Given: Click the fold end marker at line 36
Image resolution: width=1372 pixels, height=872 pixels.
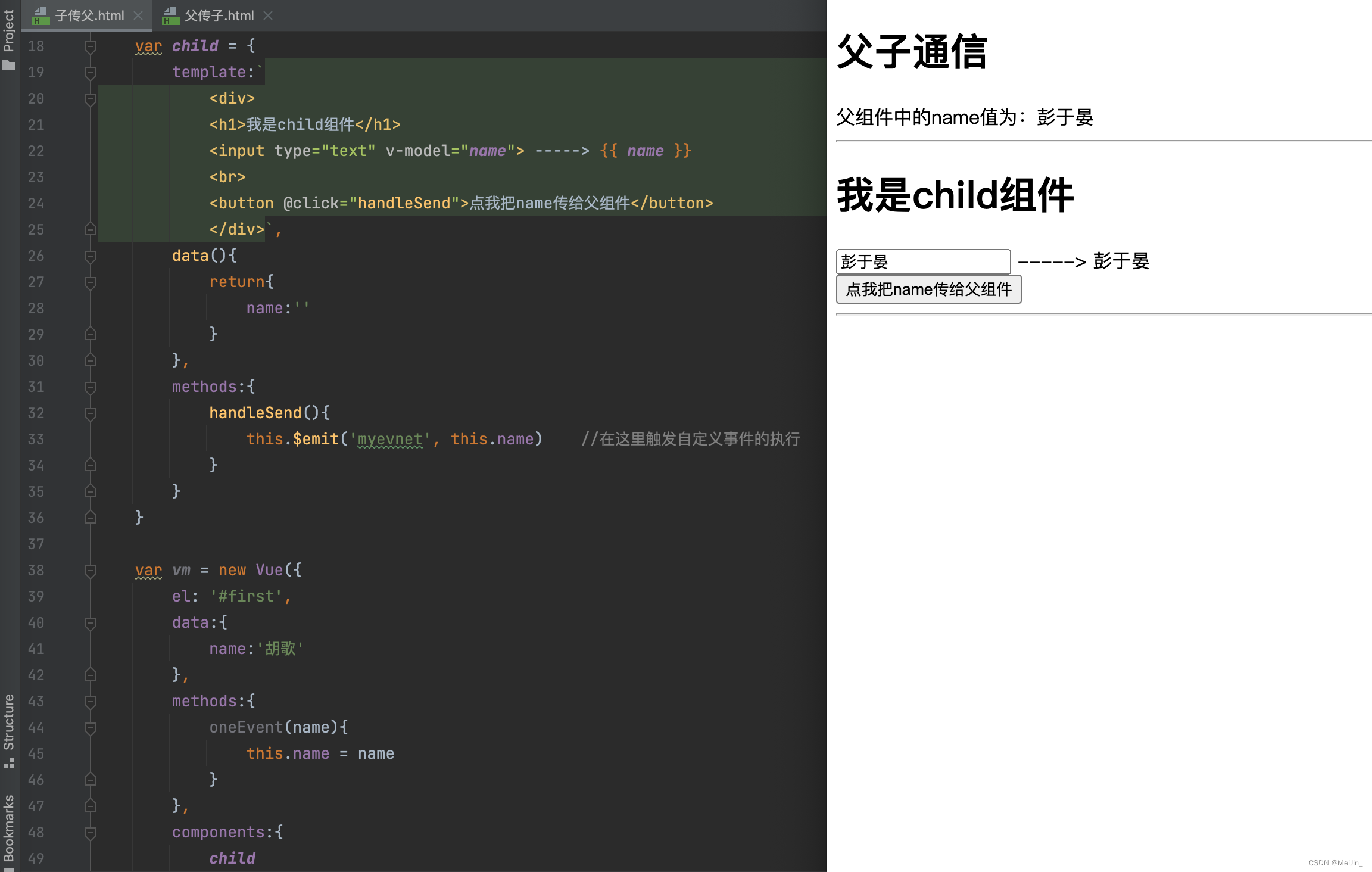Looking at the screenshot, I should (91, 518).
